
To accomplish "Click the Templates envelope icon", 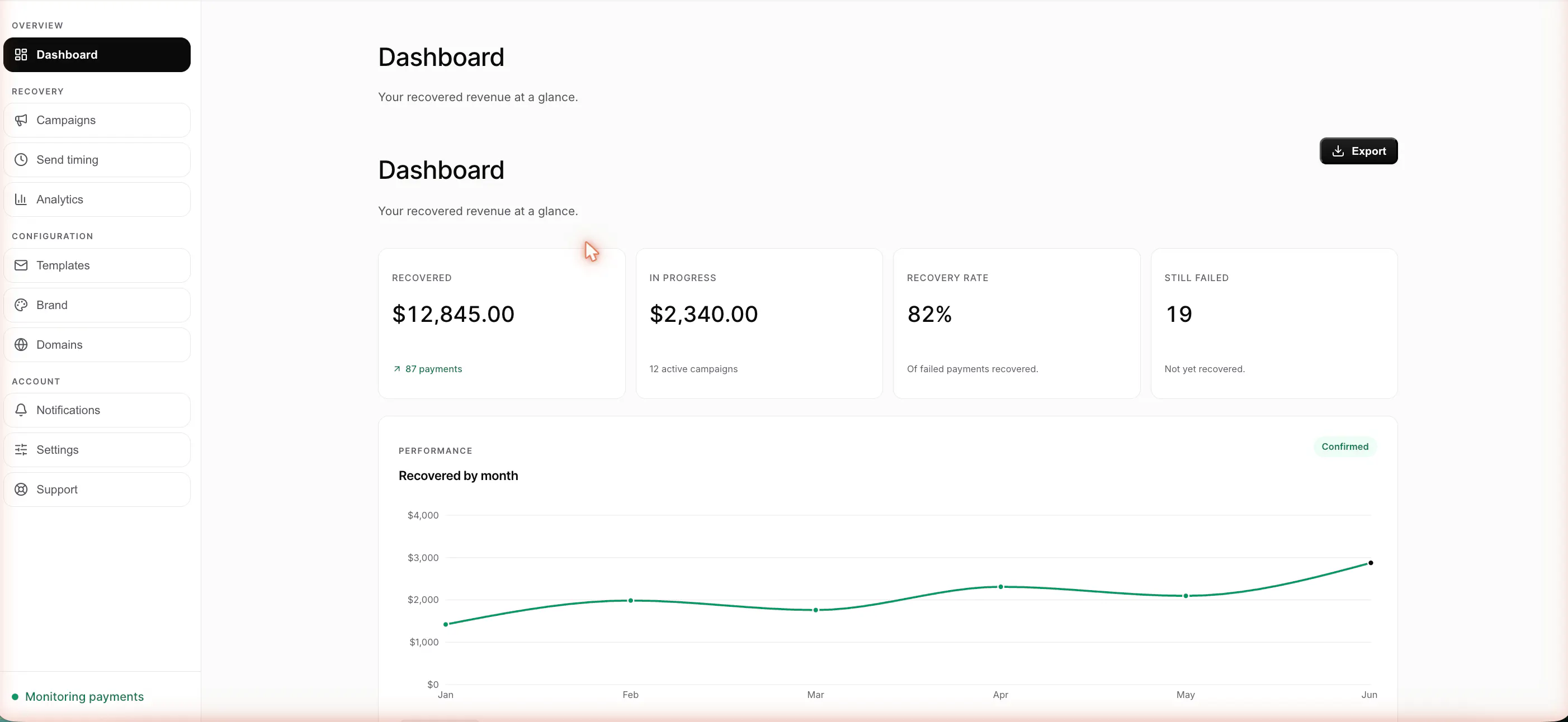I will coord(21,265).
